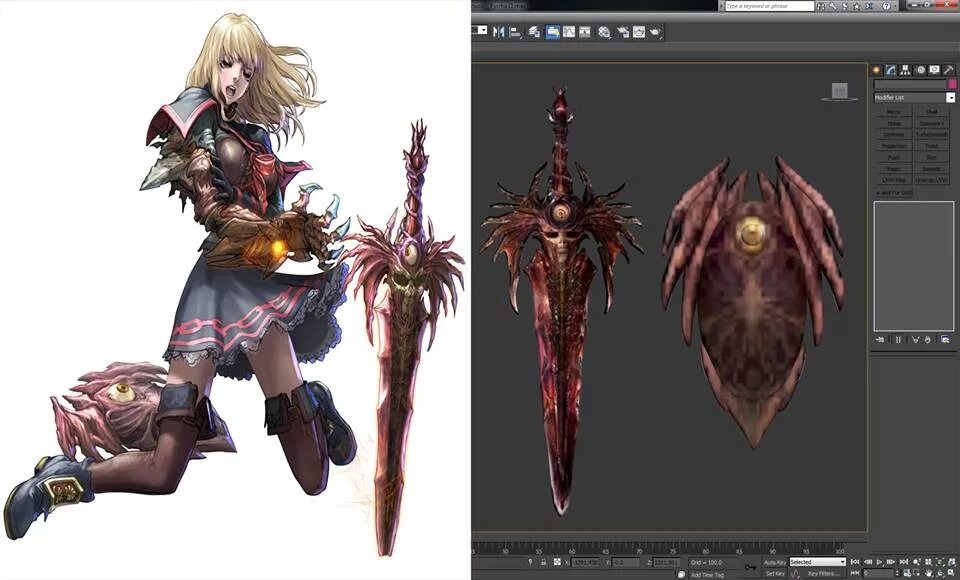Click the star Favorites icon in title bar
This screenshot has width=960, height=580.
click(x=856, y=6)
